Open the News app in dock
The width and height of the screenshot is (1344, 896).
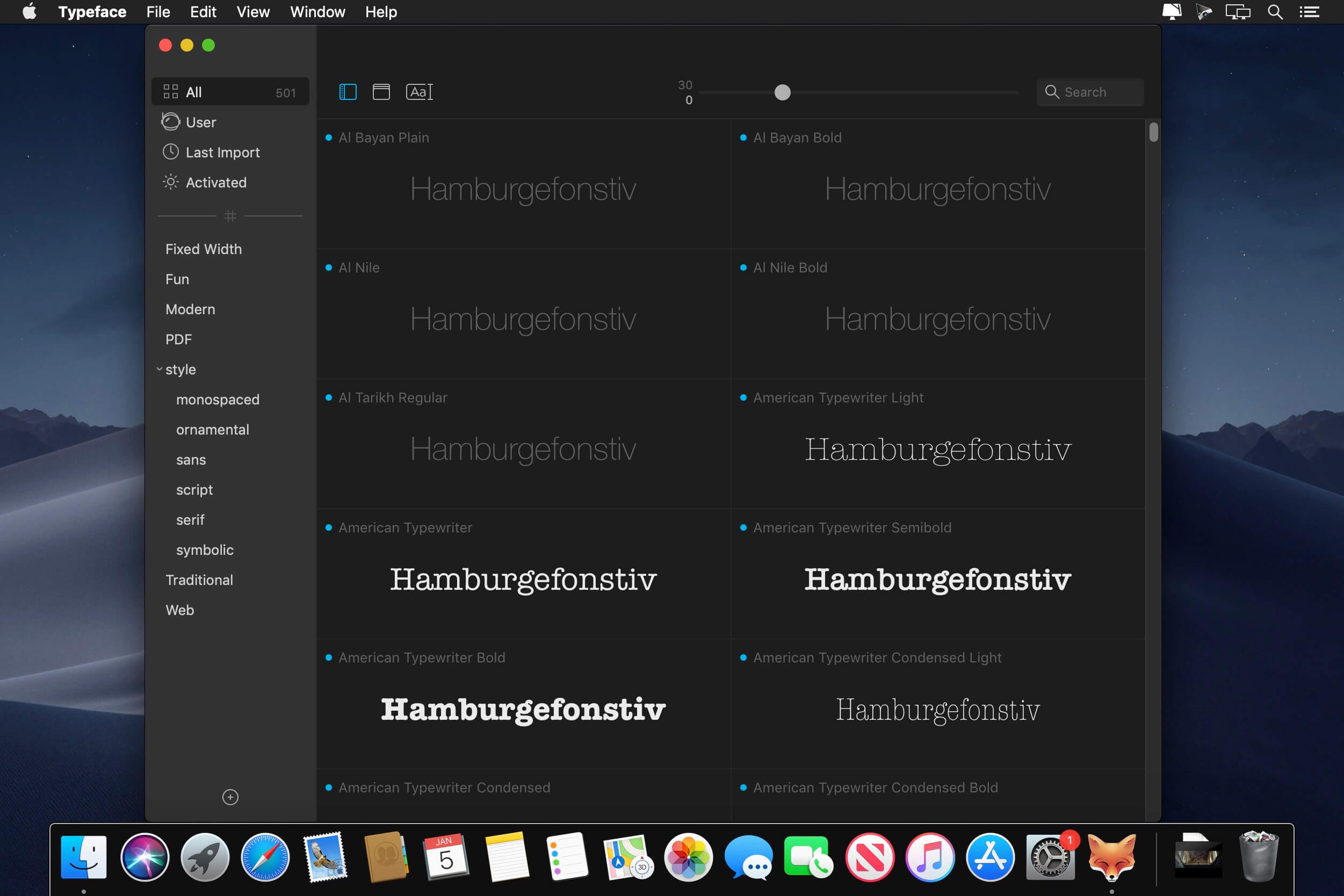pyautogui.click(x=870, y=857)
